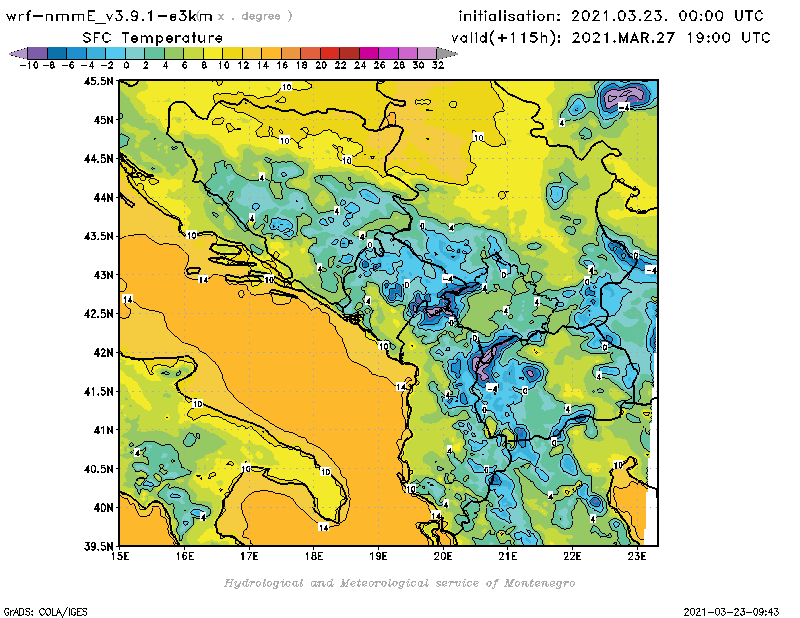This screenshot has width=800, height=618.
Task: Select the red swatch between 20 and 22
Action: click(330, 52)
